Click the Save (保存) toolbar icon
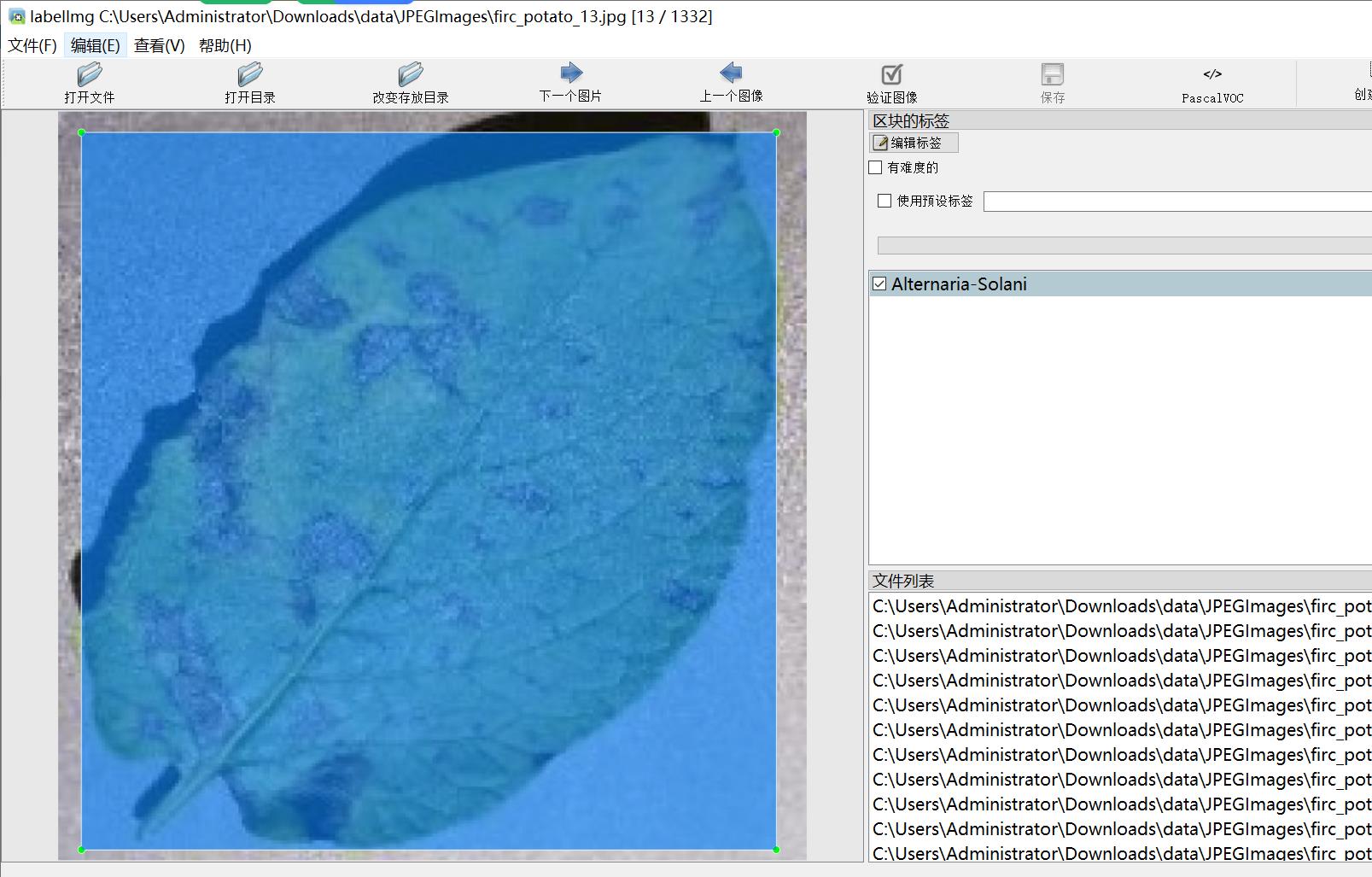Viewport: 1372px width, 877px height. pos(1053,74)
